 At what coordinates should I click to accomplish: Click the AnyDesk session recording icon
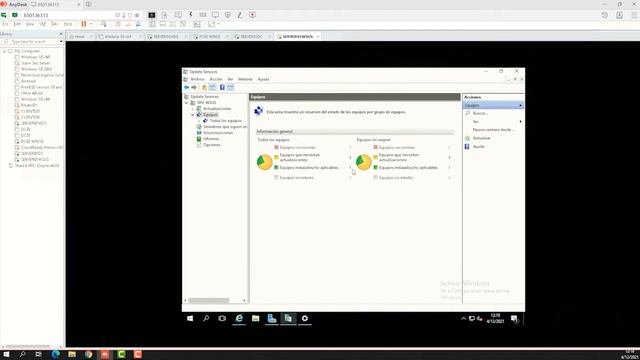click(253, 15)
